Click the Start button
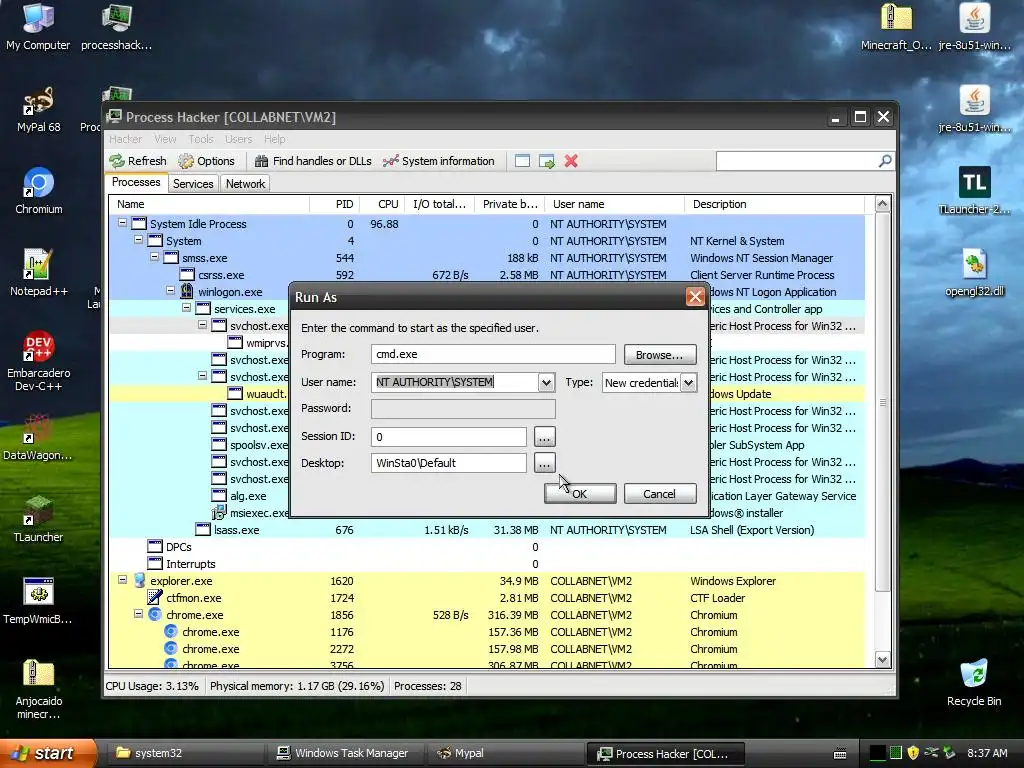This screenshot has width=1024, height=768. click(x=47, y=754)
